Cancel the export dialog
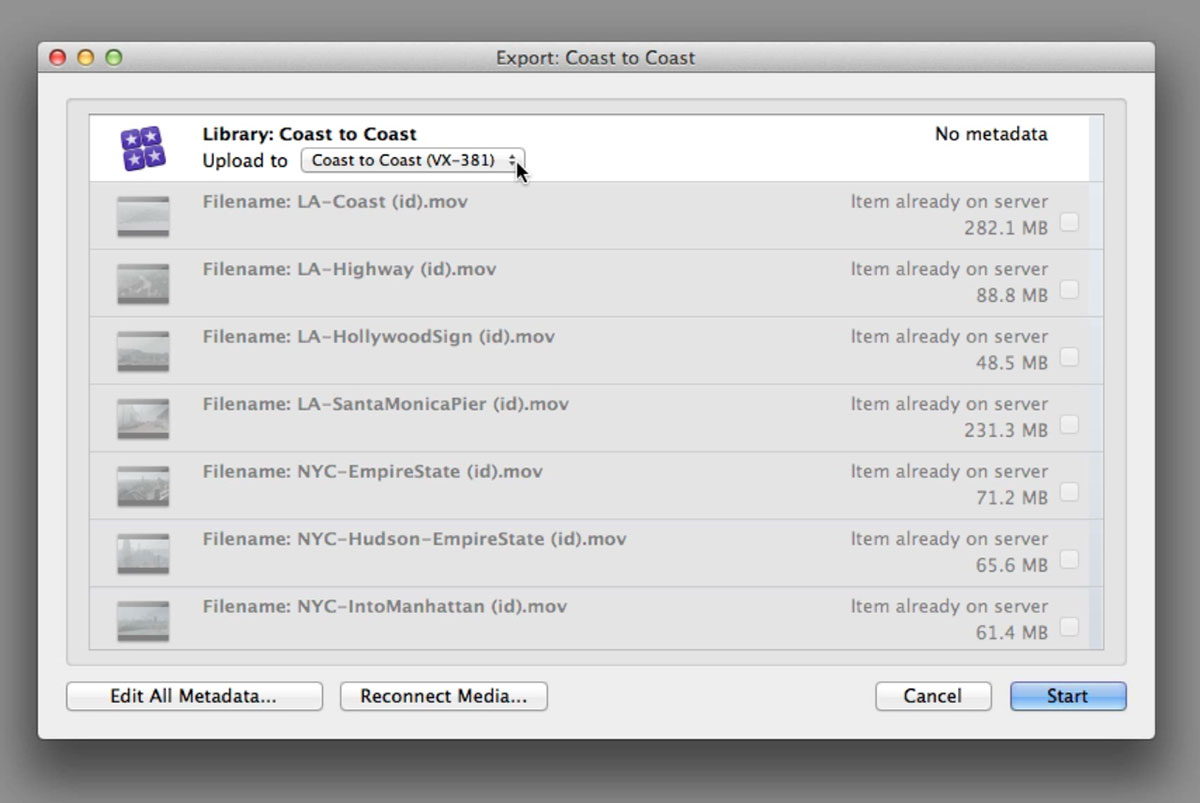 pos(933,696)
